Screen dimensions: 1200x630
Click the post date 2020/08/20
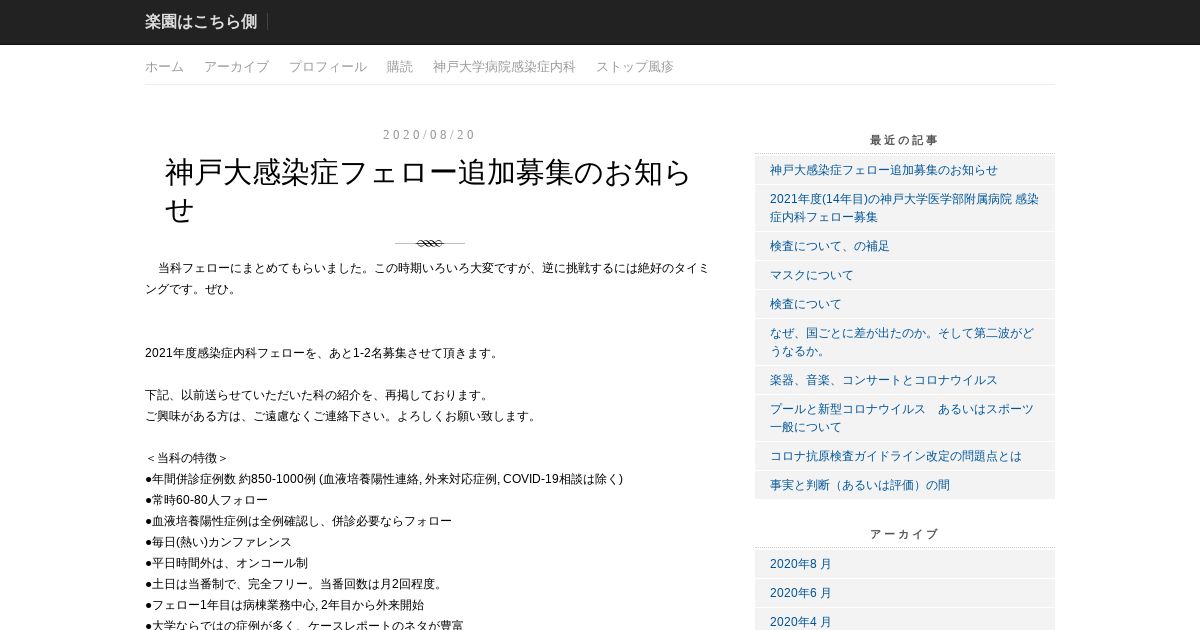(430, 135)
